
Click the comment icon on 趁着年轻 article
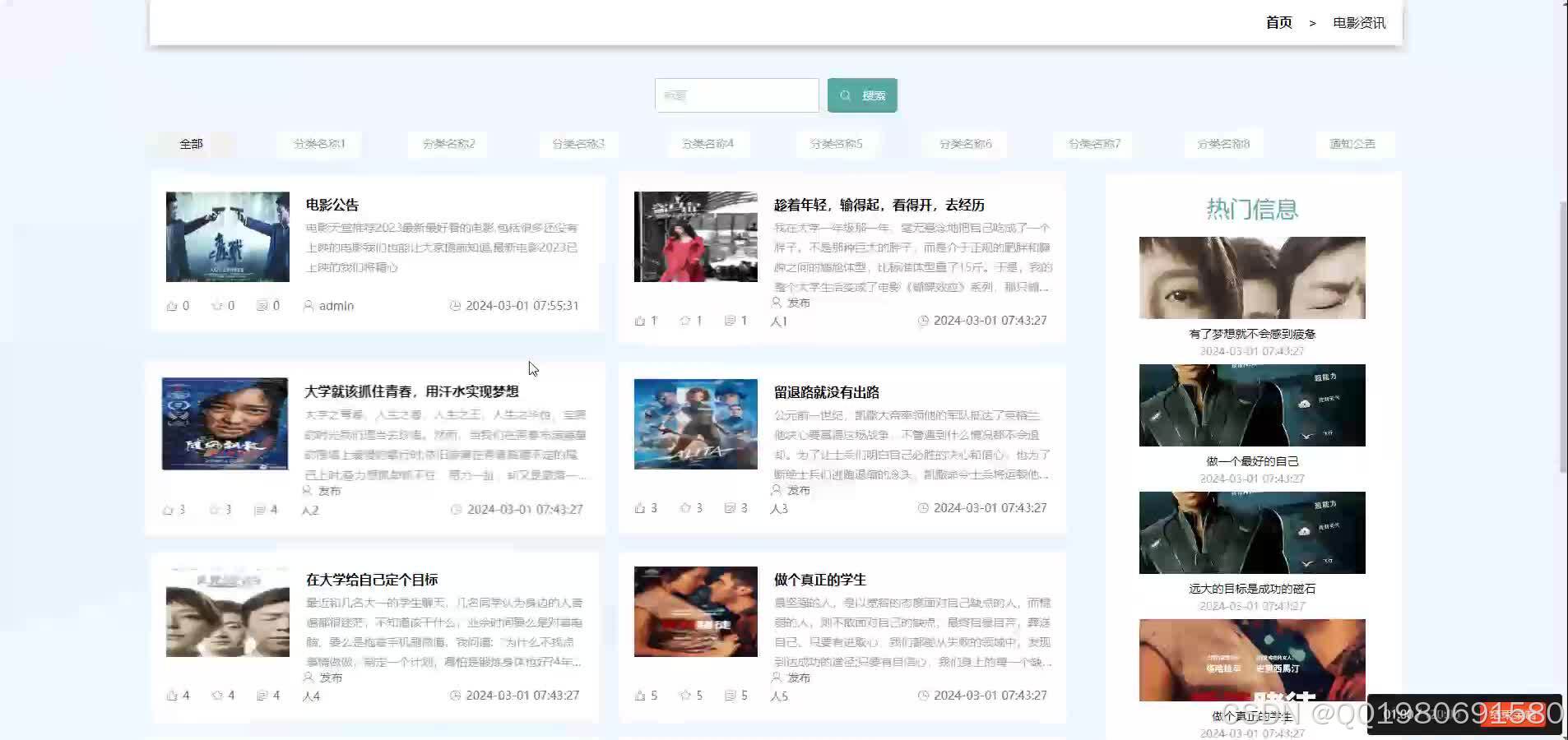[x=728, y=321]
